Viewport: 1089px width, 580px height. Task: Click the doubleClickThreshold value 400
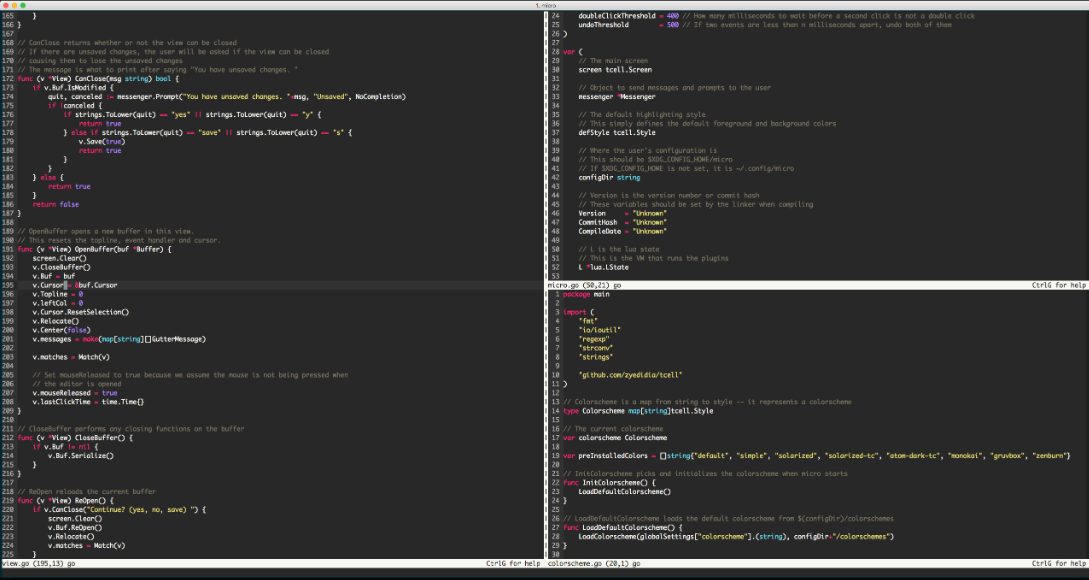[x=672, y=16]
